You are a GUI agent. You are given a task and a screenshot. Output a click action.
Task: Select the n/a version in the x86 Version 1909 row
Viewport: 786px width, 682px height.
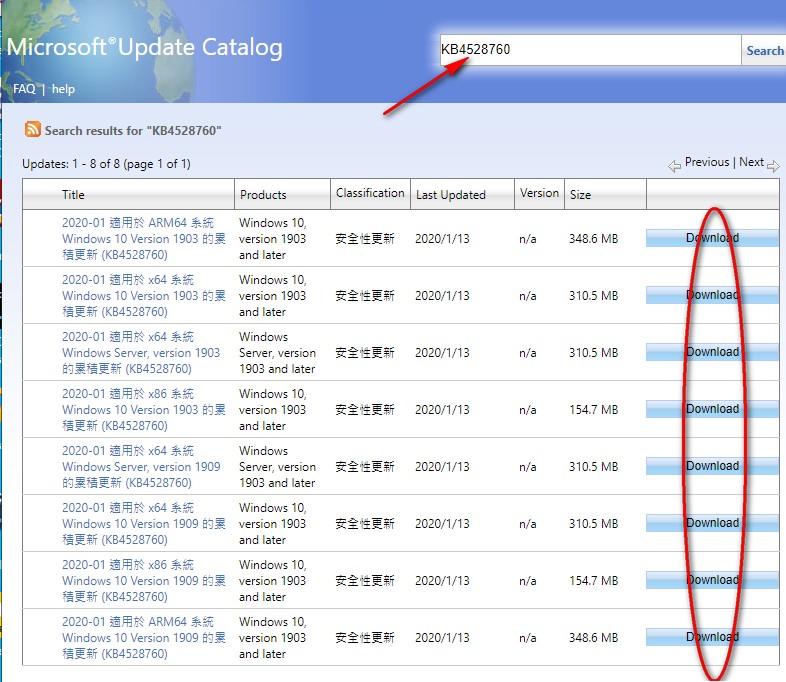click(x=528, y=581)
